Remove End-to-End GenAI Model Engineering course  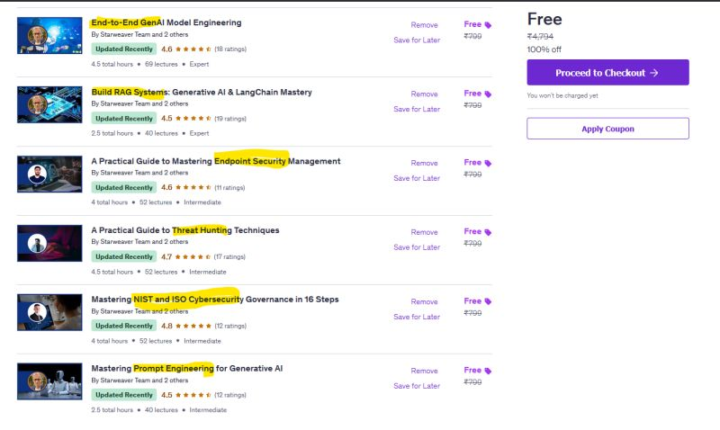[424, 25]
